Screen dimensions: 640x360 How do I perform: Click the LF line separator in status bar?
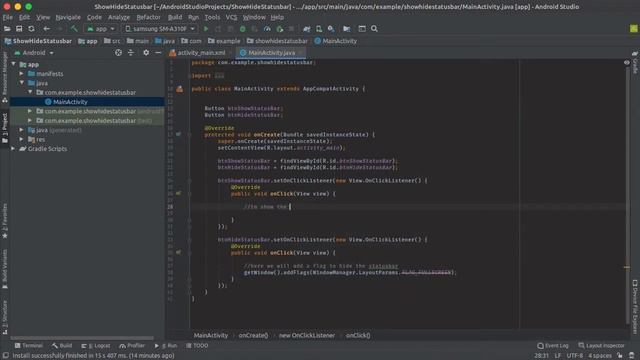pos(558,356)
